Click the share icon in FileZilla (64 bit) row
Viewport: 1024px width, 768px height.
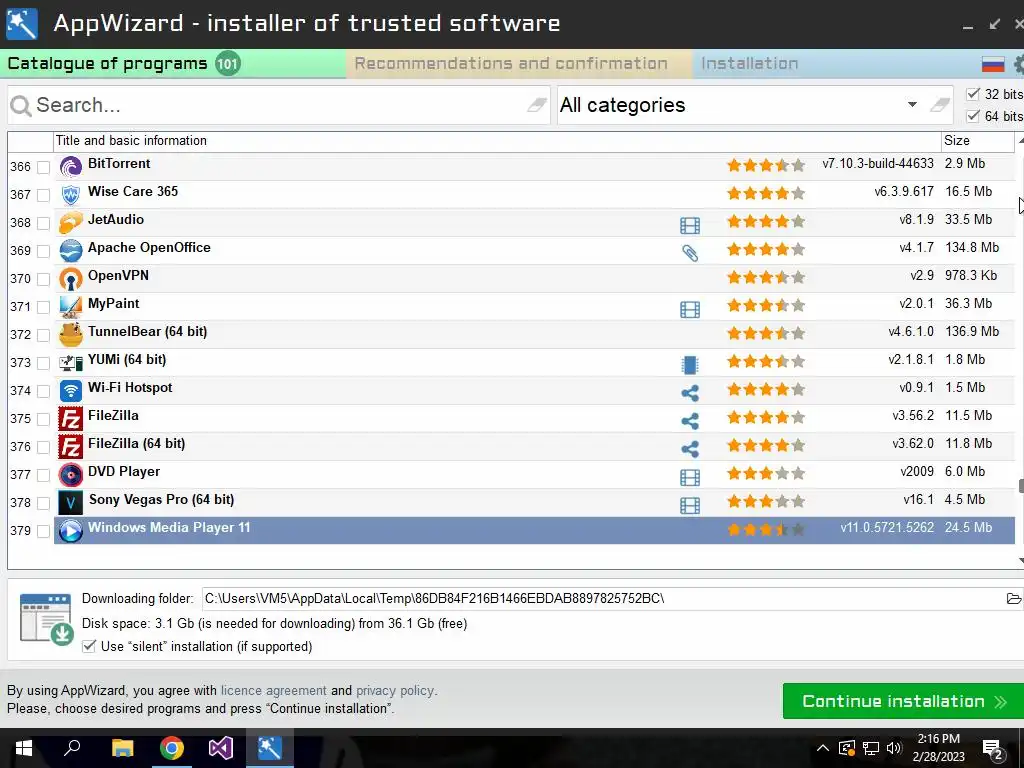pos(690,449)
